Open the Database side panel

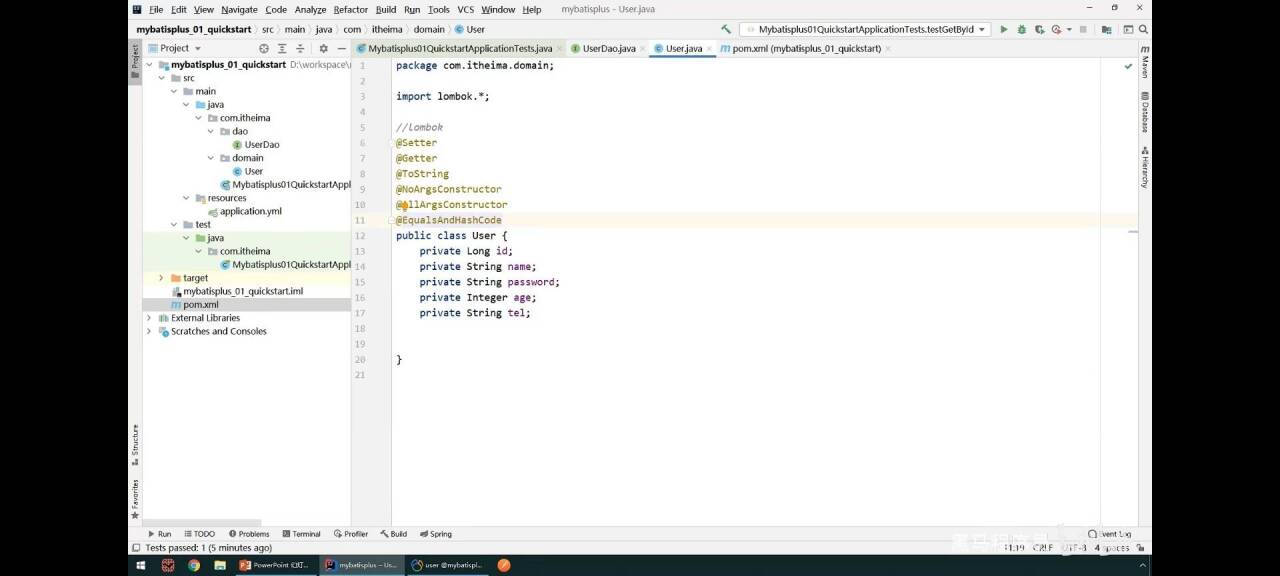[1145, 112]
